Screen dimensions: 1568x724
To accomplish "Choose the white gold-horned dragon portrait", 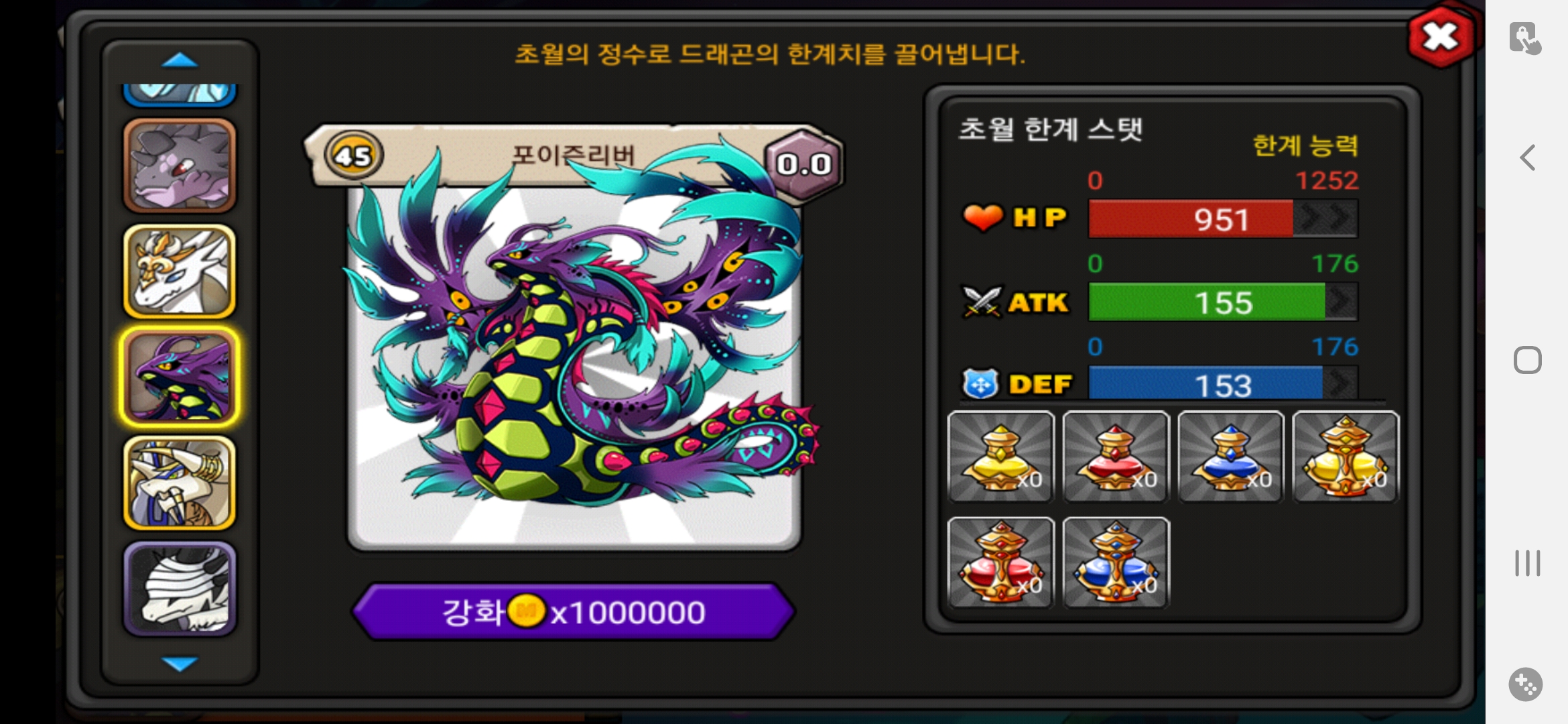I will pyautogui.click(x=180, y=271).
